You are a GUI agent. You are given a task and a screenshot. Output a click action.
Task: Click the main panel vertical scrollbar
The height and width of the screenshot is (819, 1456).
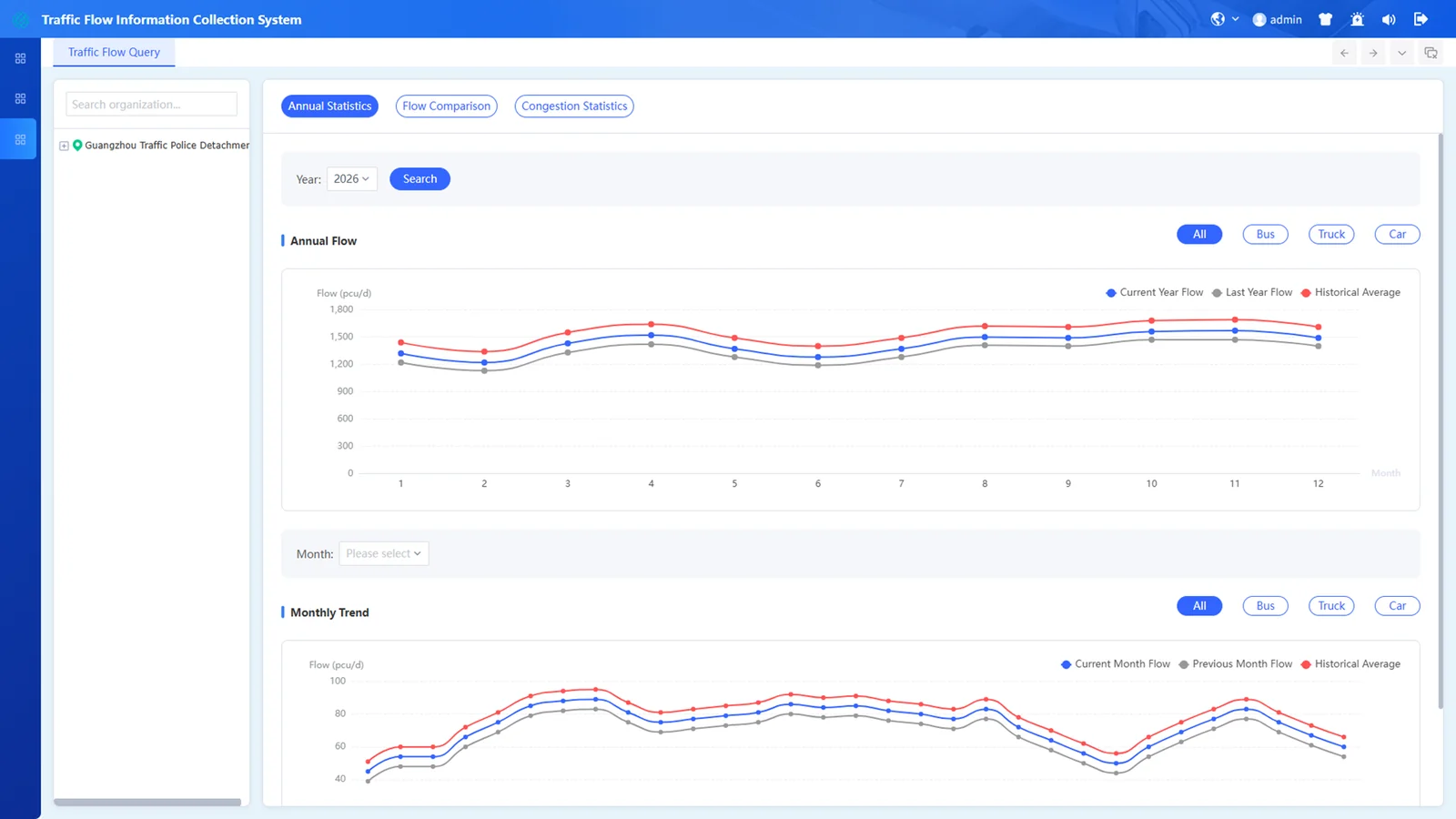tap(1441, 421)
